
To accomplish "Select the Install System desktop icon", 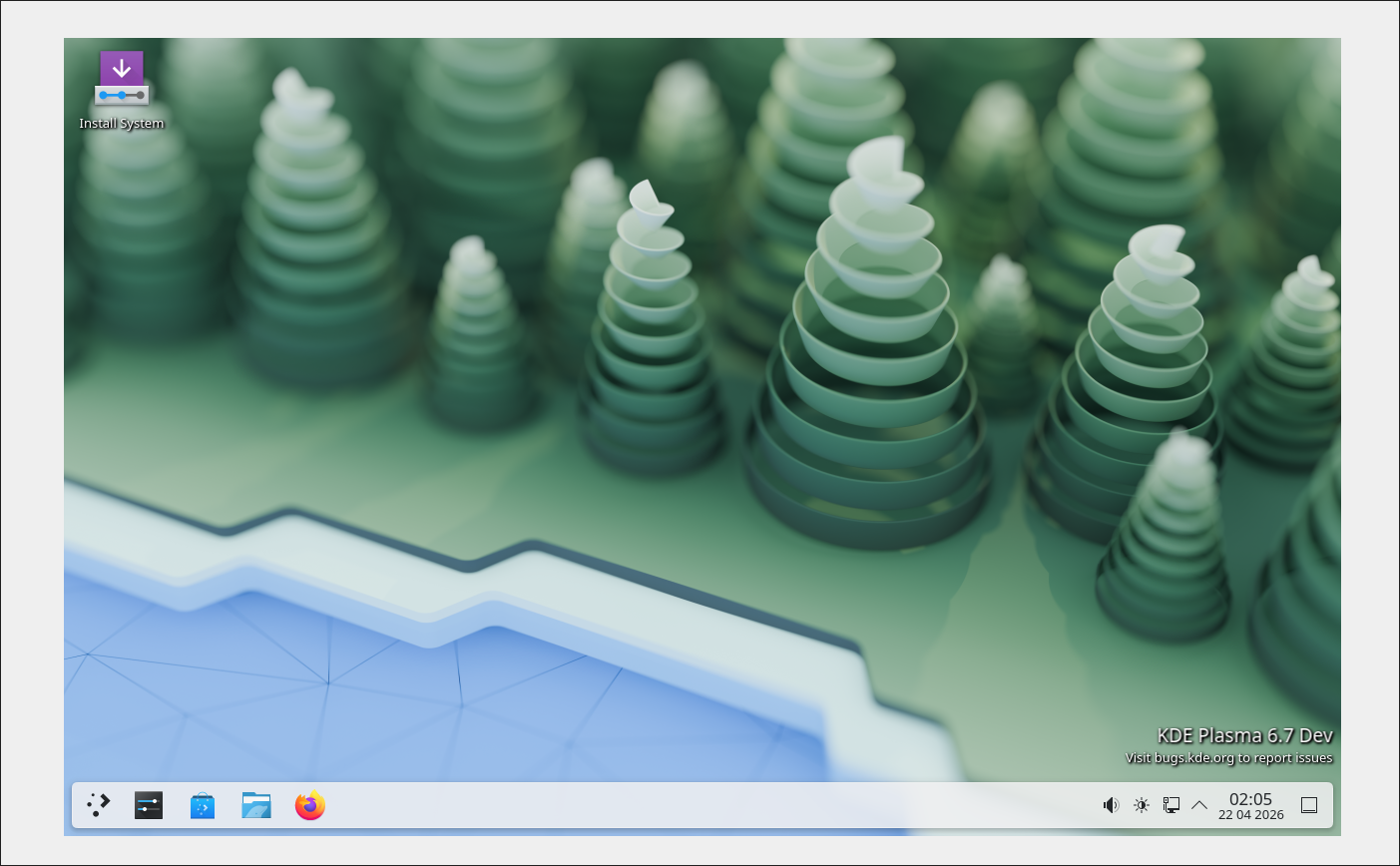I will pos(122,79).
